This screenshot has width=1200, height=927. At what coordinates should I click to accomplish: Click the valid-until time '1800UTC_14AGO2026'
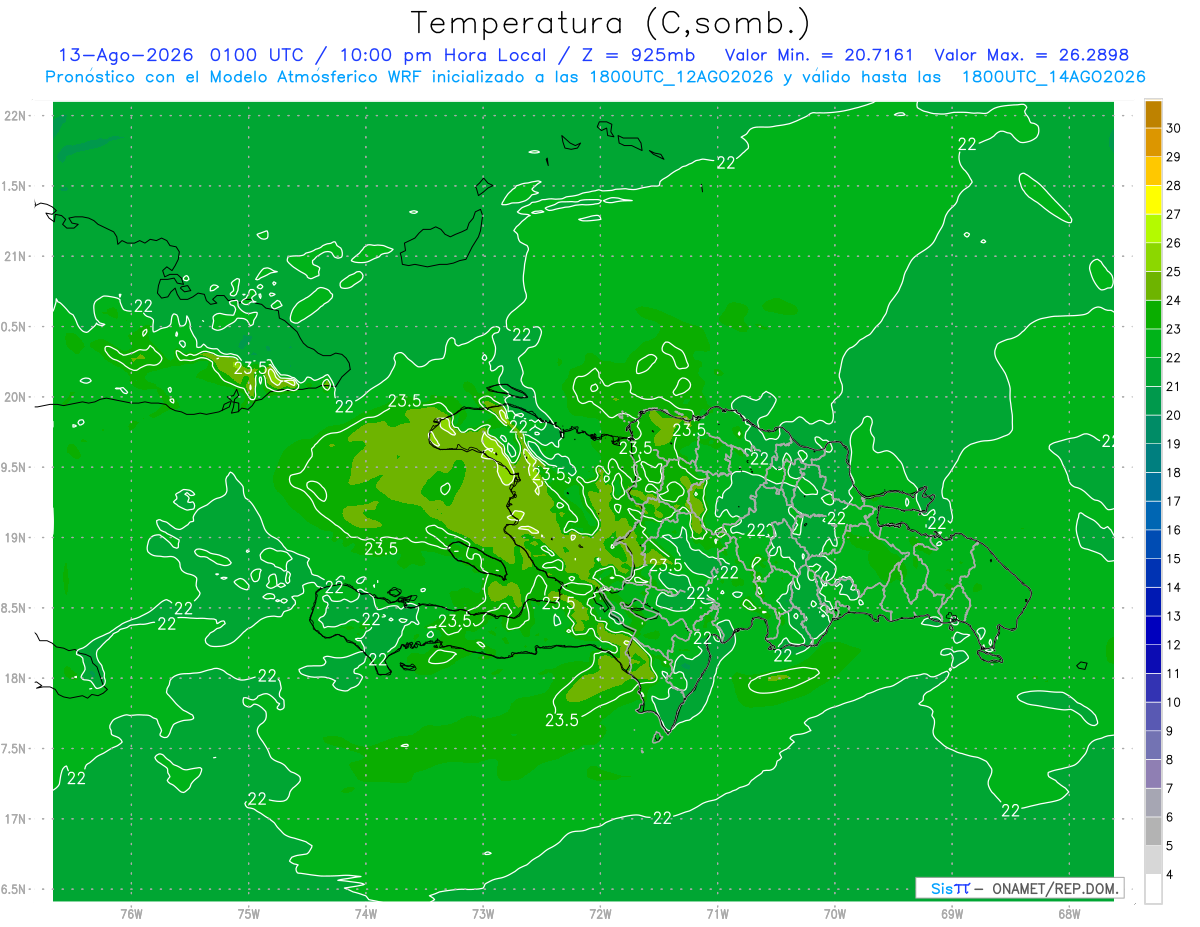tap(1053, 77)
